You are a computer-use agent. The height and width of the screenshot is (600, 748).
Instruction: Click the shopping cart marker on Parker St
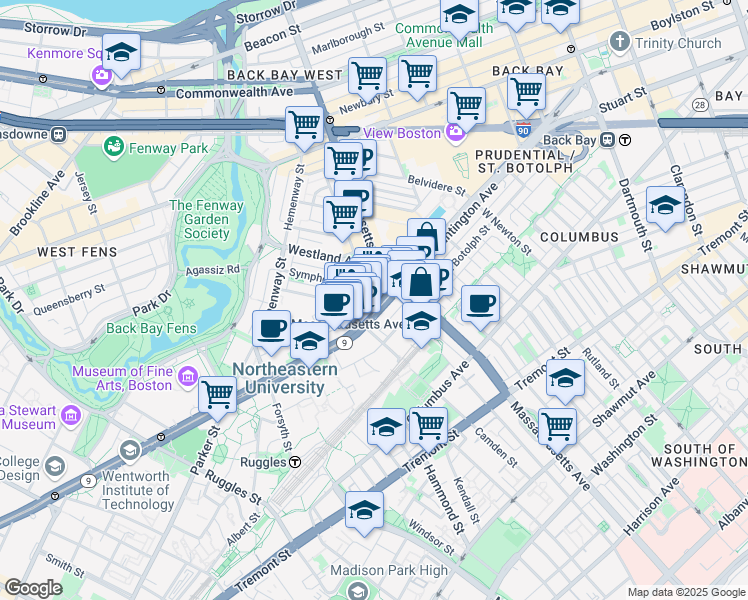pyautogui.click(x=218, y=395)
